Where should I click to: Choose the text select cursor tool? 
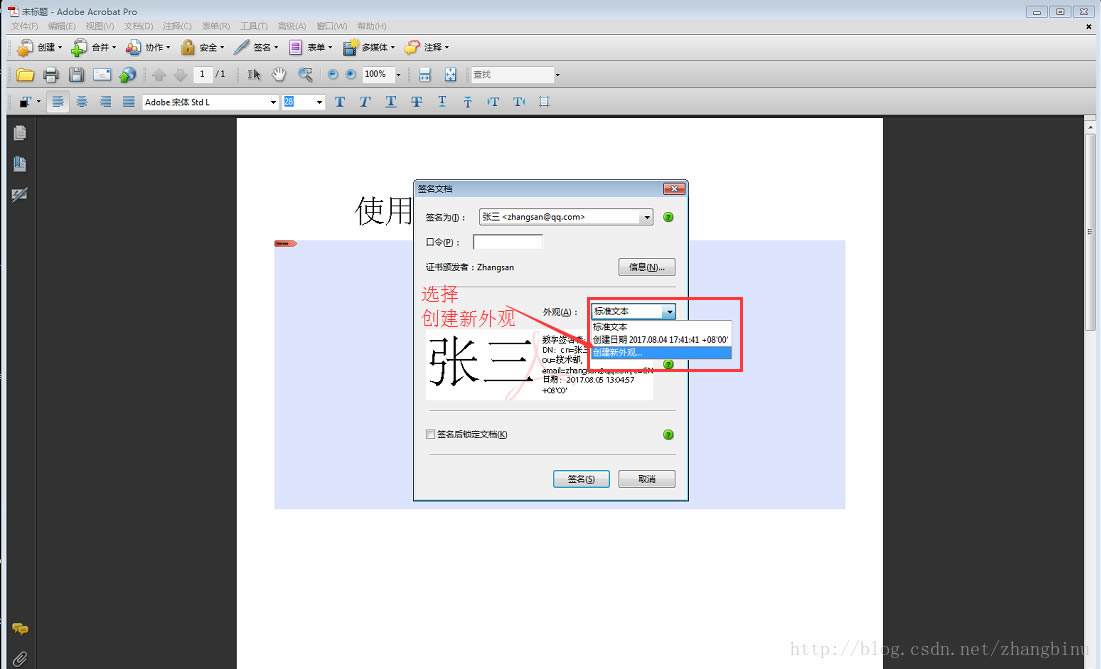(x=253, y=74)
